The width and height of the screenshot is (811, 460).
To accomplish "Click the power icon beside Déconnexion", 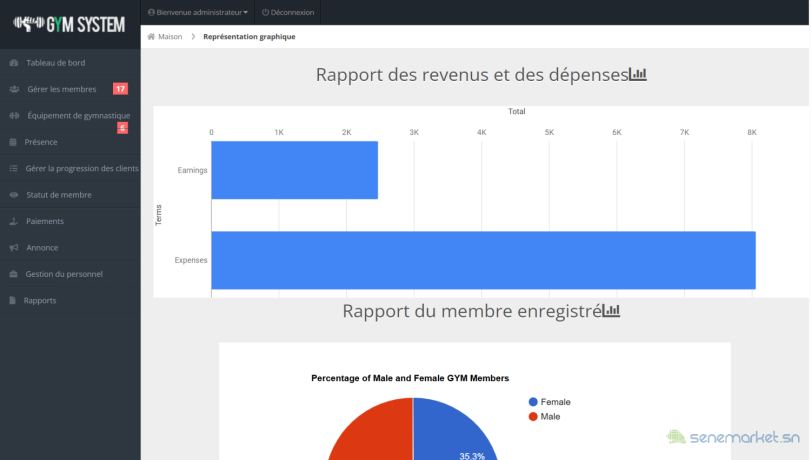I will click(265, 12).
